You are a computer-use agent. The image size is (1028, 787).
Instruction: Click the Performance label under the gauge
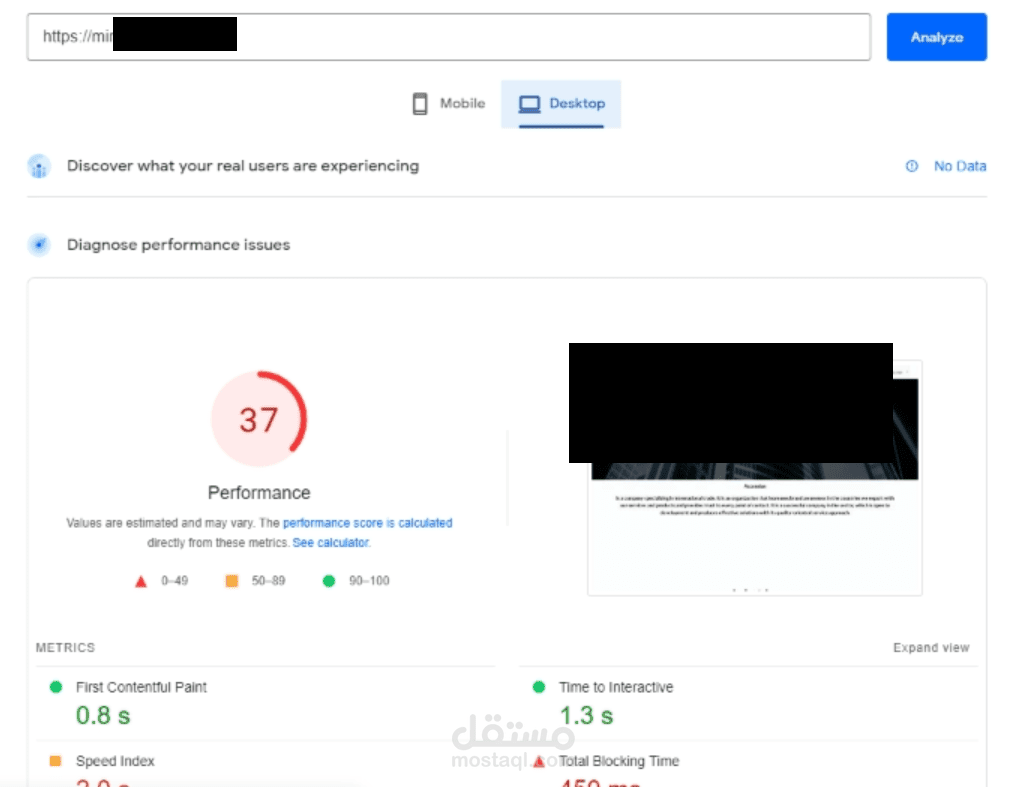[x=259, y=493]
